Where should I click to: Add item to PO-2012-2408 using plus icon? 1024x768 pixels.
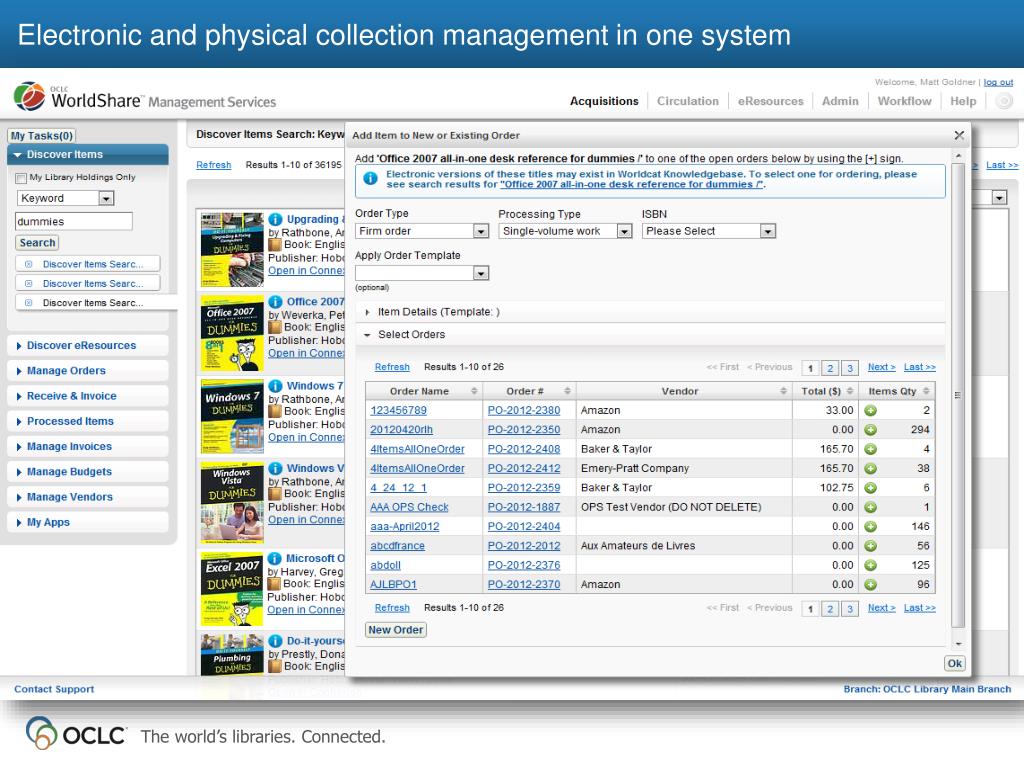(871, 449)
